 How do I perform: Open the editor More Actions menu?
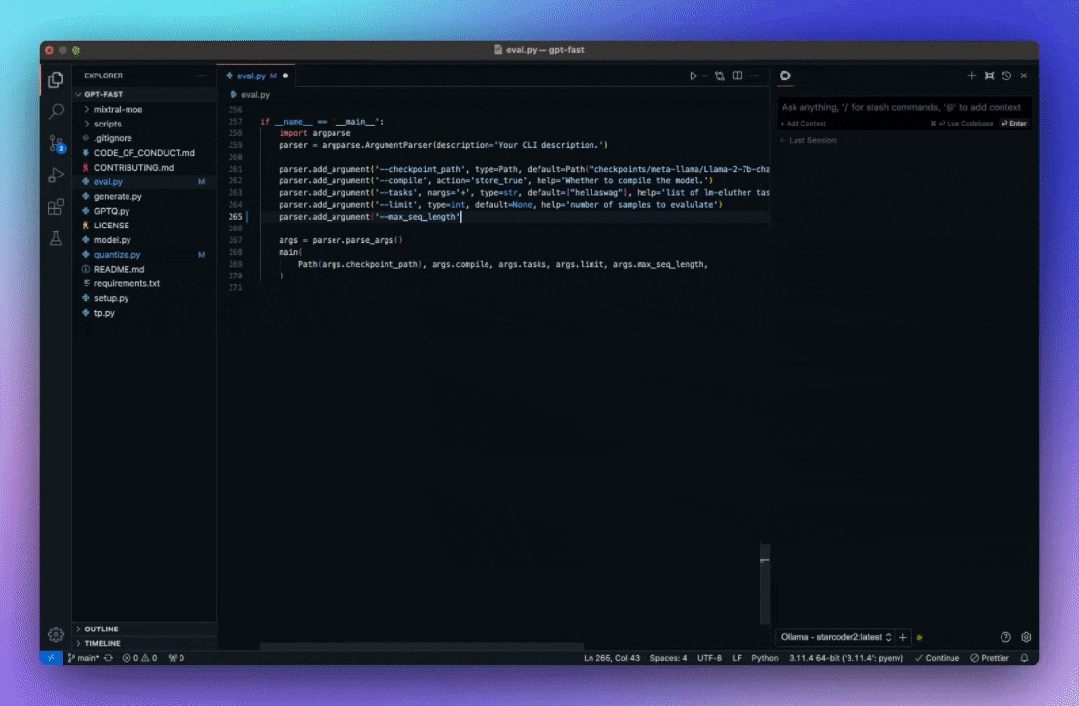(755, 75)
